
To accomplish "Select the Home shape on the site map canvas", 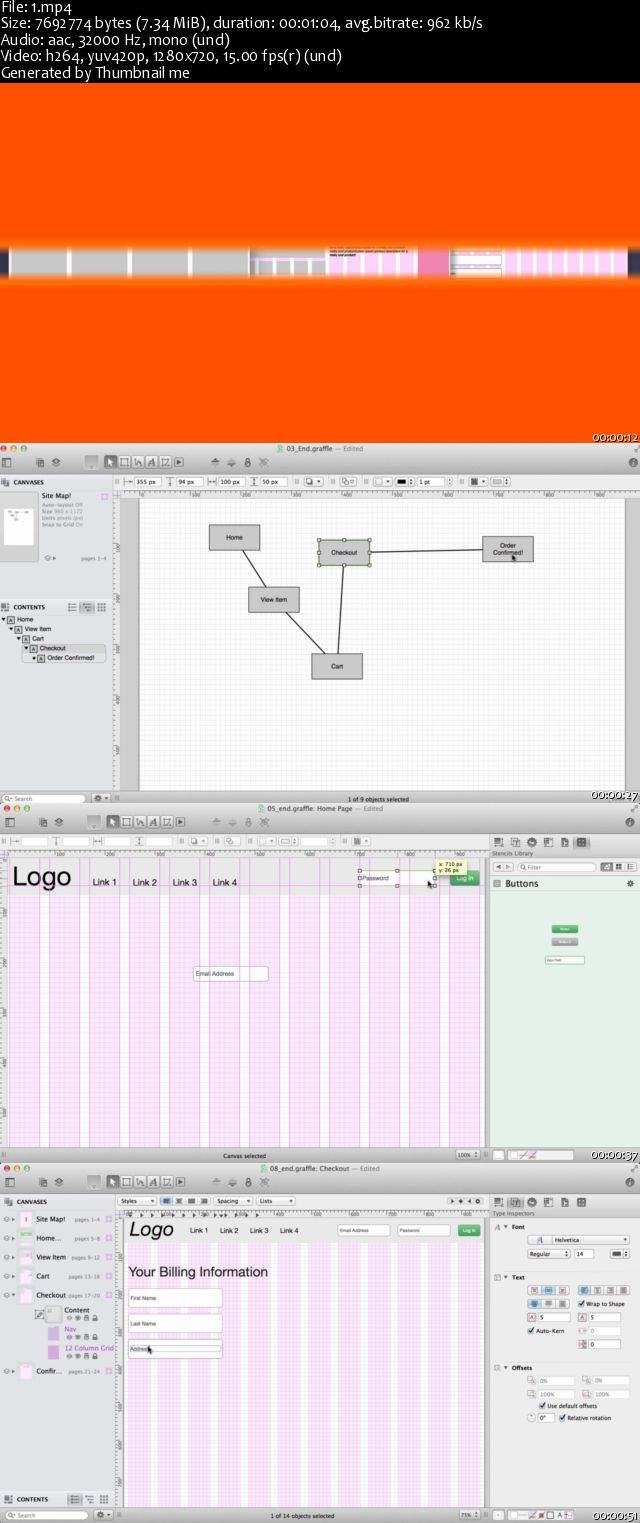I will [x=234, y=537].
